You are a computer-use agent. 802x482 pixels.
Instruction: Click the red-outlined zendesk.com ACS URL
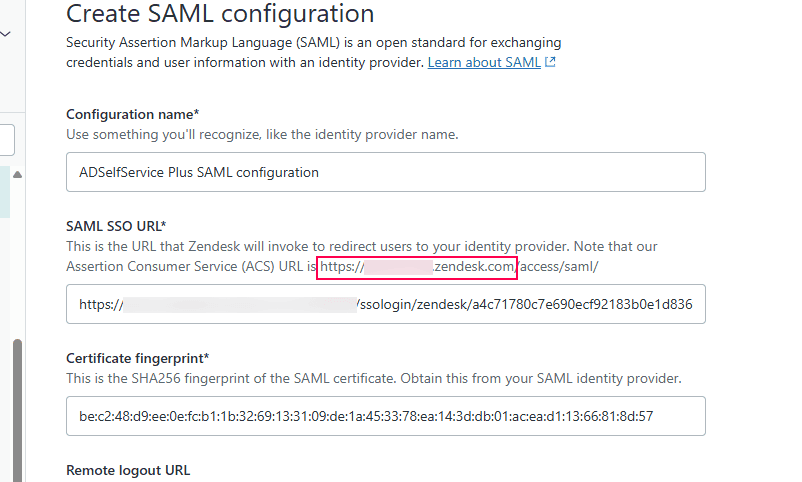[417, 267]
